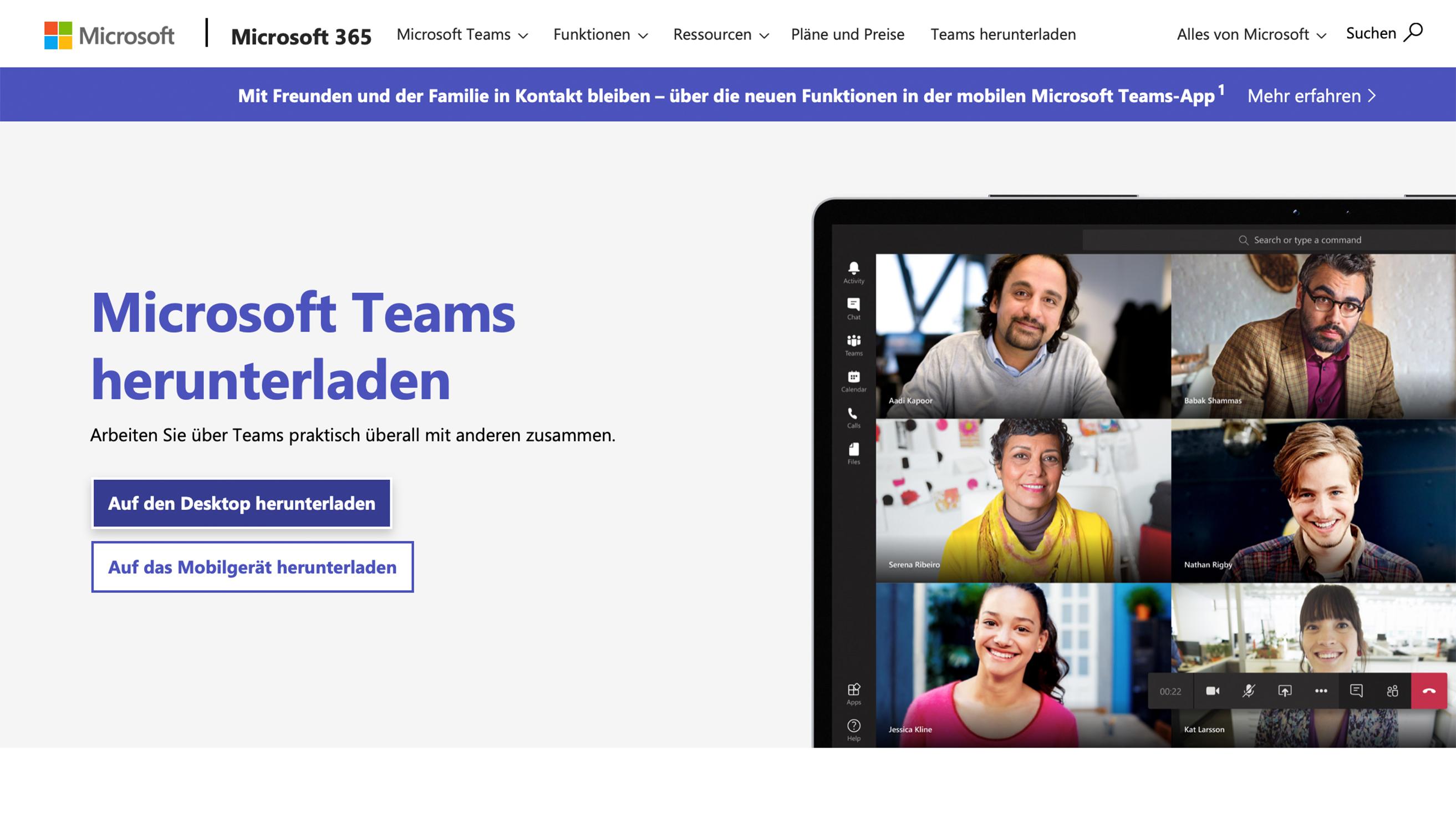The image size is (1456, 832).
Task: Click the Microsoft logo
Action: tap(109, 35)
